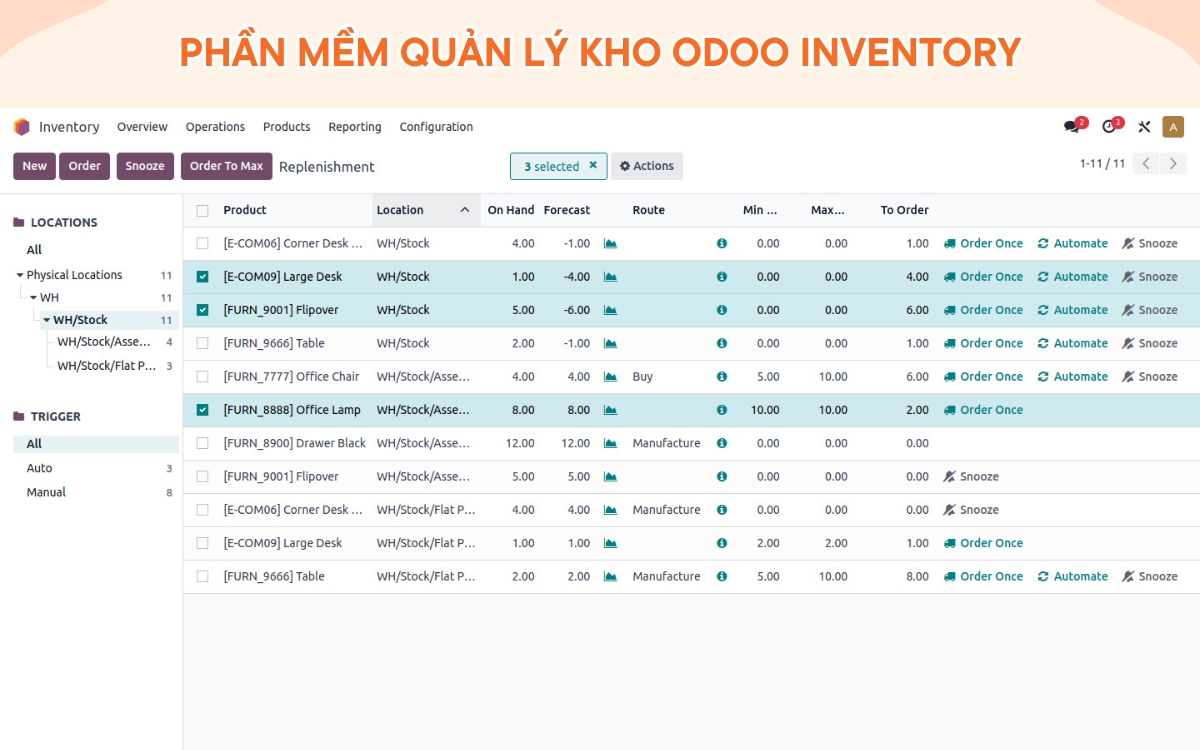Screen dimensions: 1200x750
Task: Collapse the WH/Stock location node
Action: 47,320
